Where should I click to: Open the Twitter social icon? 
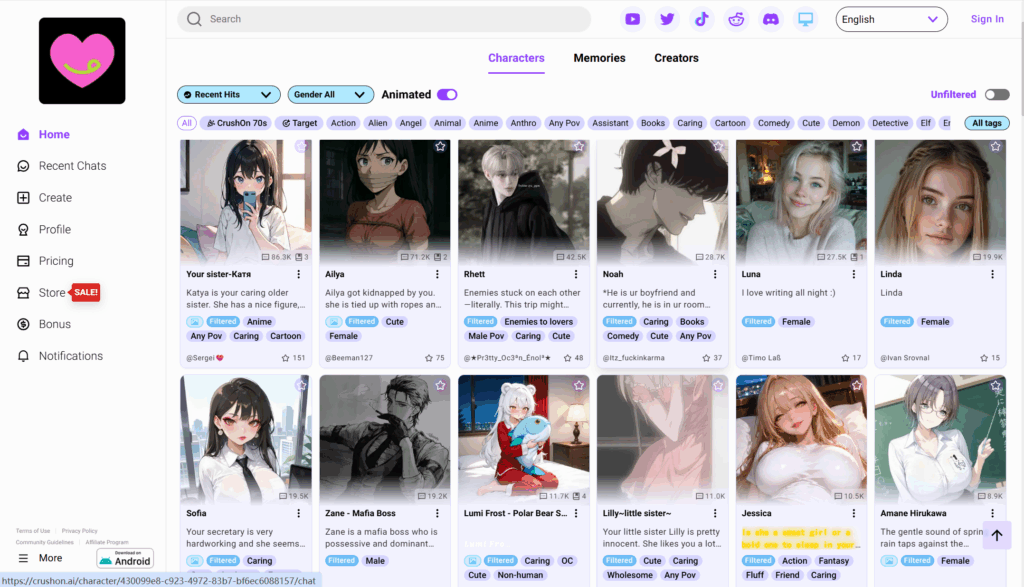click(x=667, y=19)
